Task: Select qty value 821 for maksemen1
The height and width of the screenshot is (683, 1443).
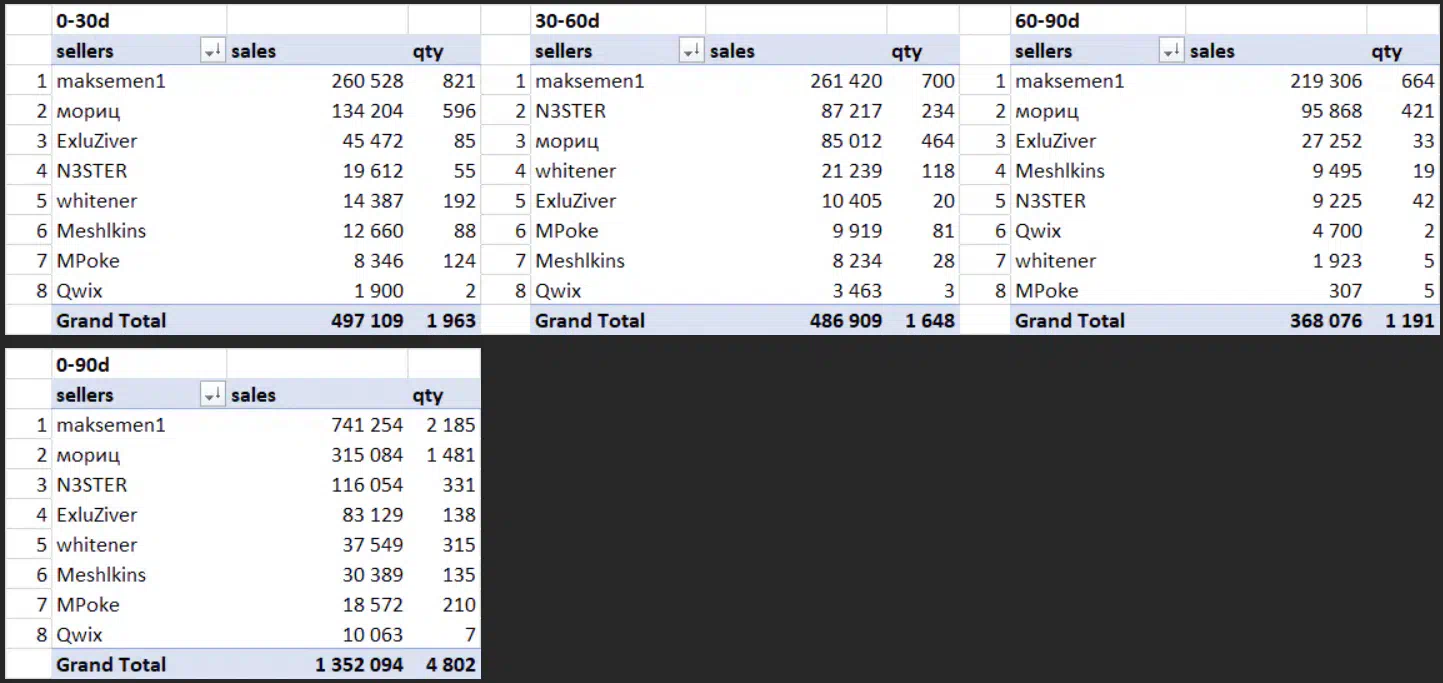Action: pyautogui.click(x=459, y=81)
